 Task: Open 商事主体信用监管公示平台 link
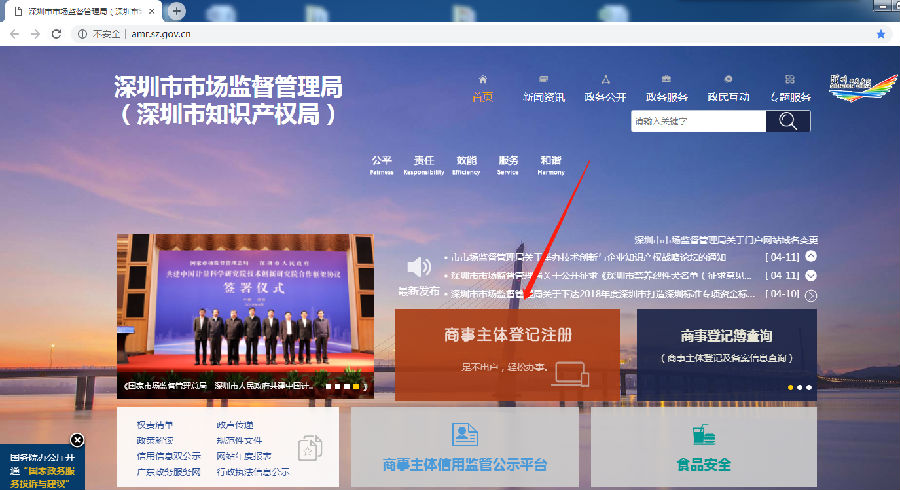coord(465,465)
